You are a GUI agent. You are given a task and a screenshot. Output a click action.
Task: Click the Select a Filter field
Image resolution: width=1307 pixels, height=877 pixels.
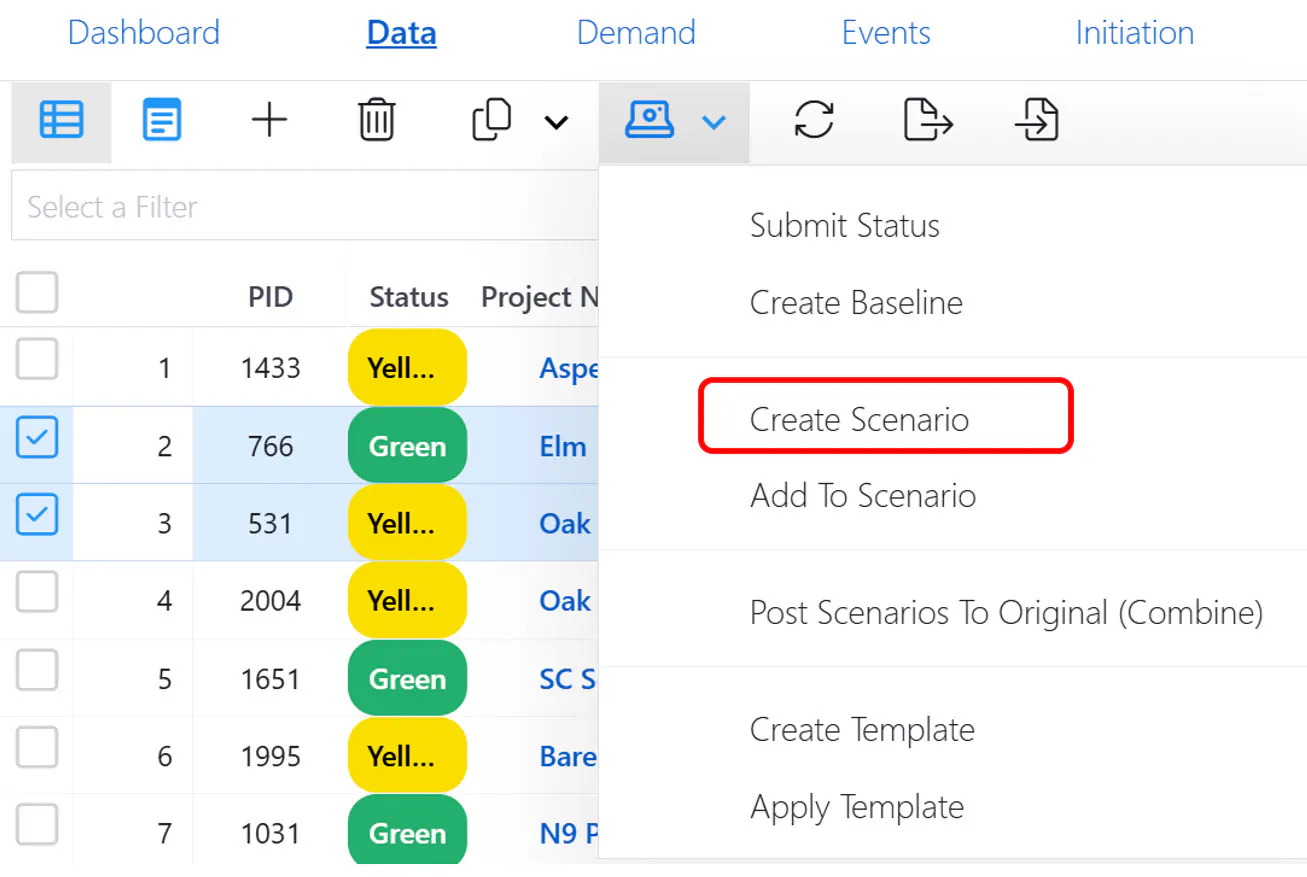tap(305, 206)
